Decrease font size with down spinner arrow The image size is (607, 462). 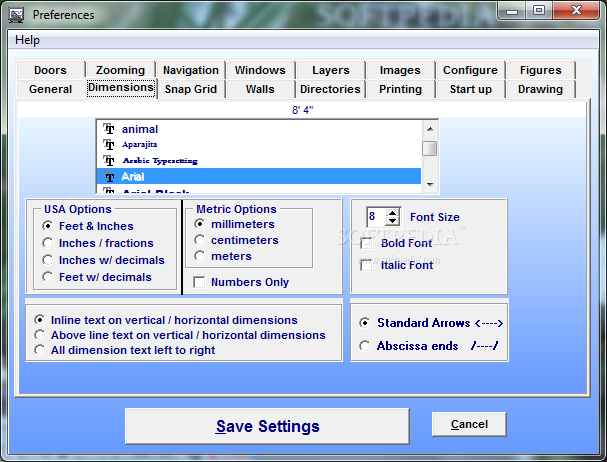(393, 221)
